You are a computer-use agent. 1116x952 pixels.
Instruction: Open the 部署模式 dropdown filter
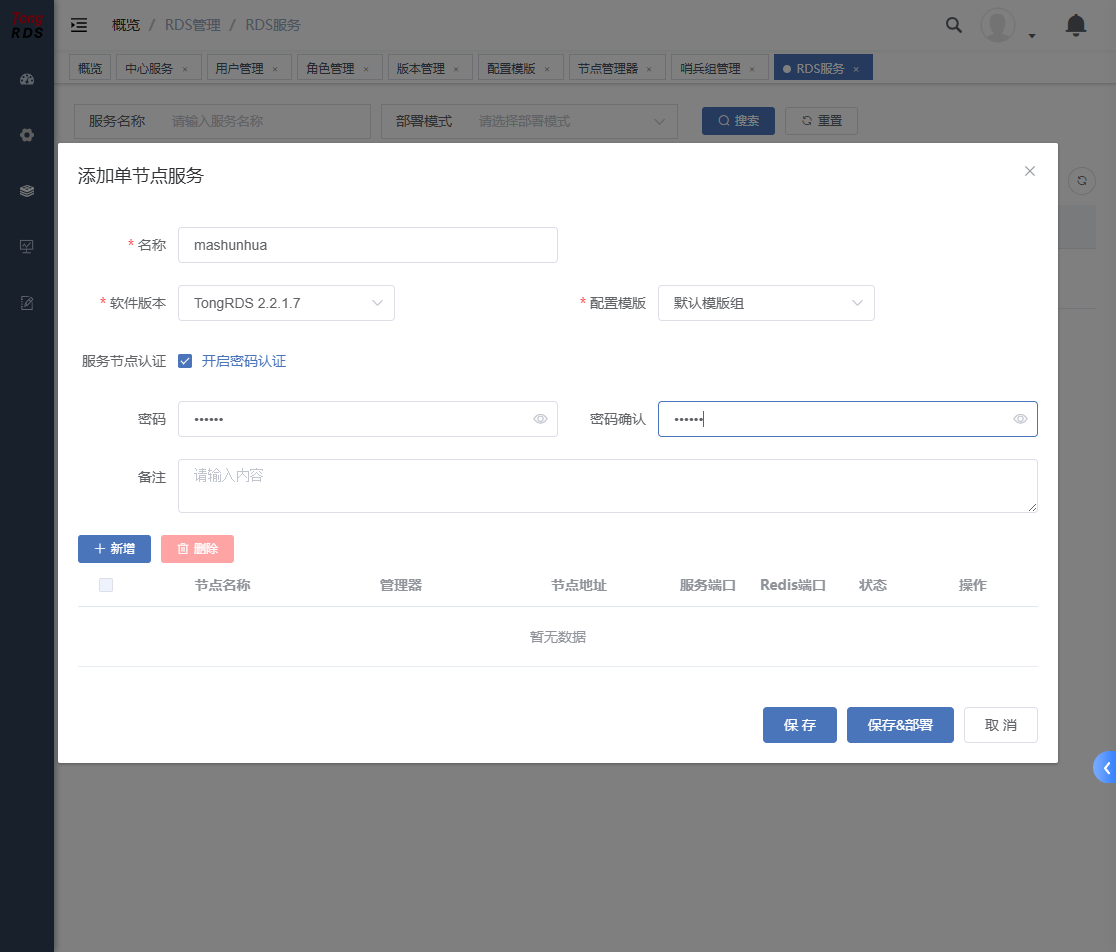pos(529,122)
